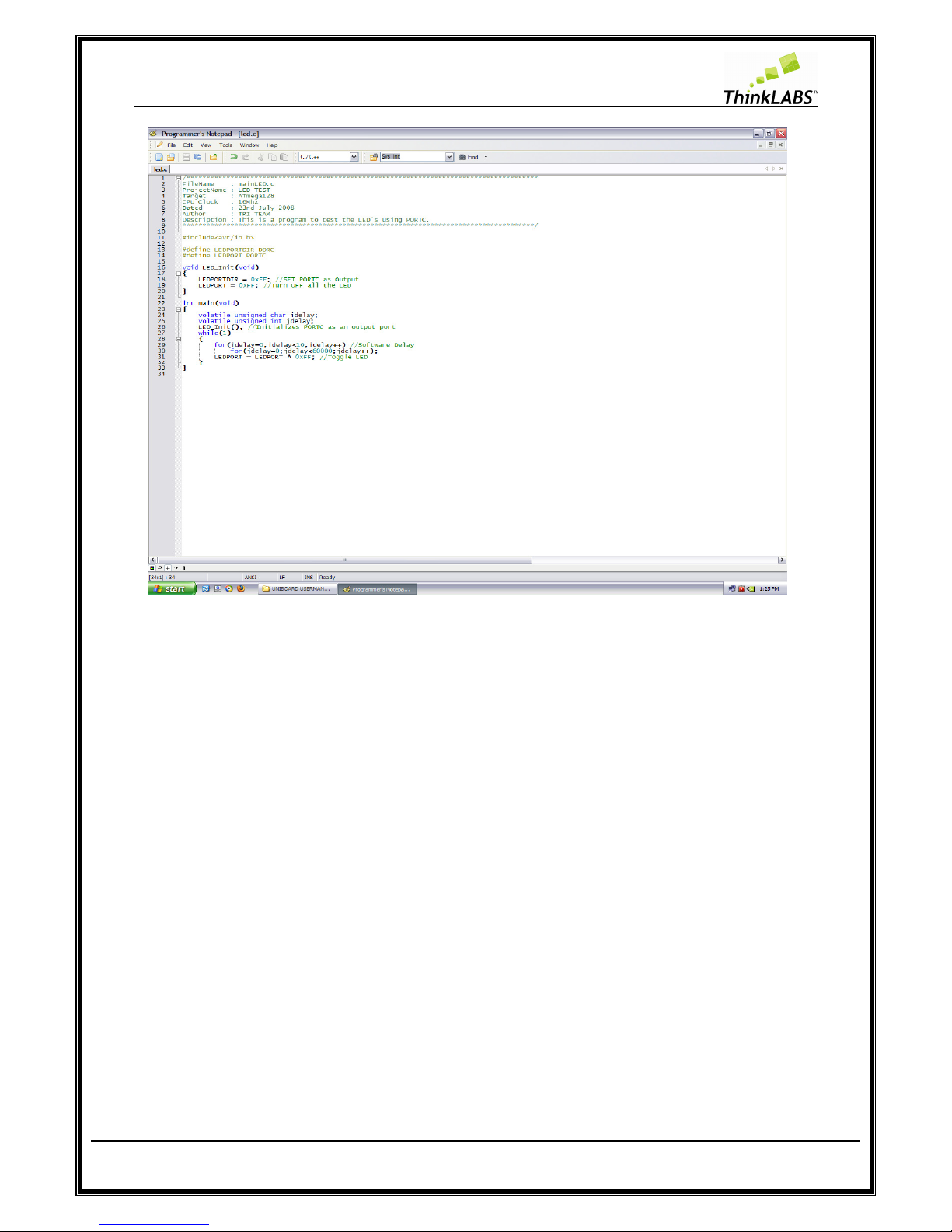Screen dimensions: 952x1232
Task: Collapse the main function fold at line 23
Action: click(179, 309)
